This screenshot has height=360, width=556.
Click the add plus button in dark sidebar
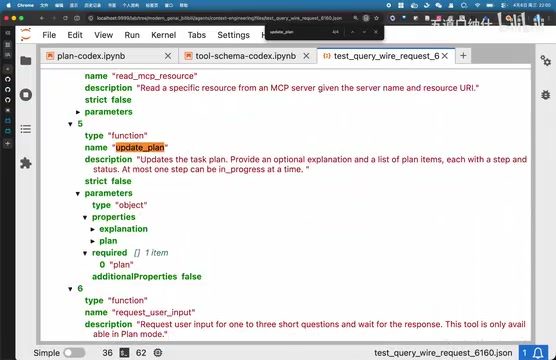(x=8, y=144)
